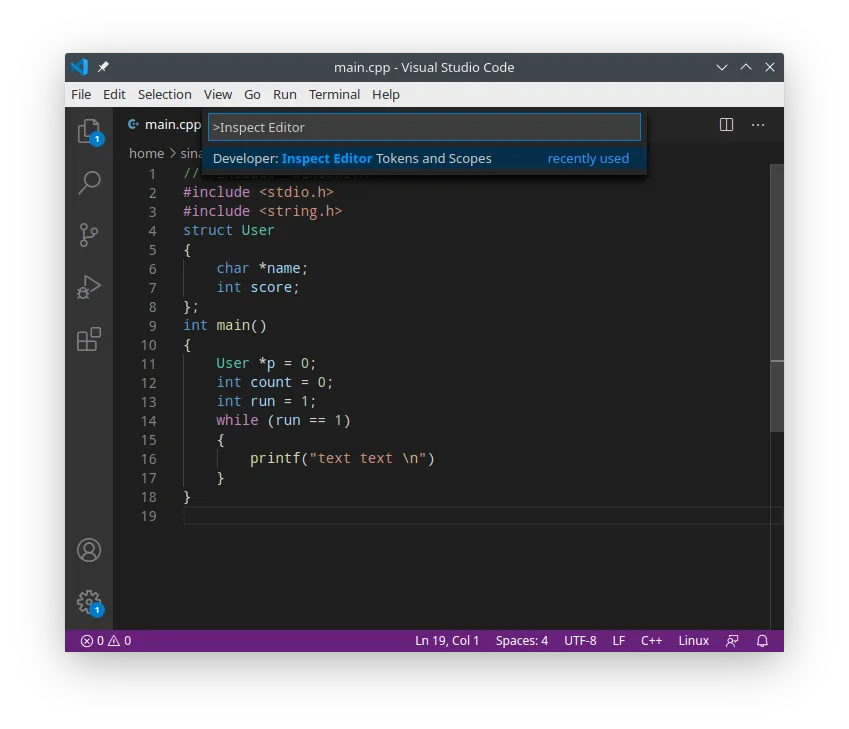The image size is (849, 729).
Task: Click the 'char *name;' line
Action: click(x=262, y=269)
